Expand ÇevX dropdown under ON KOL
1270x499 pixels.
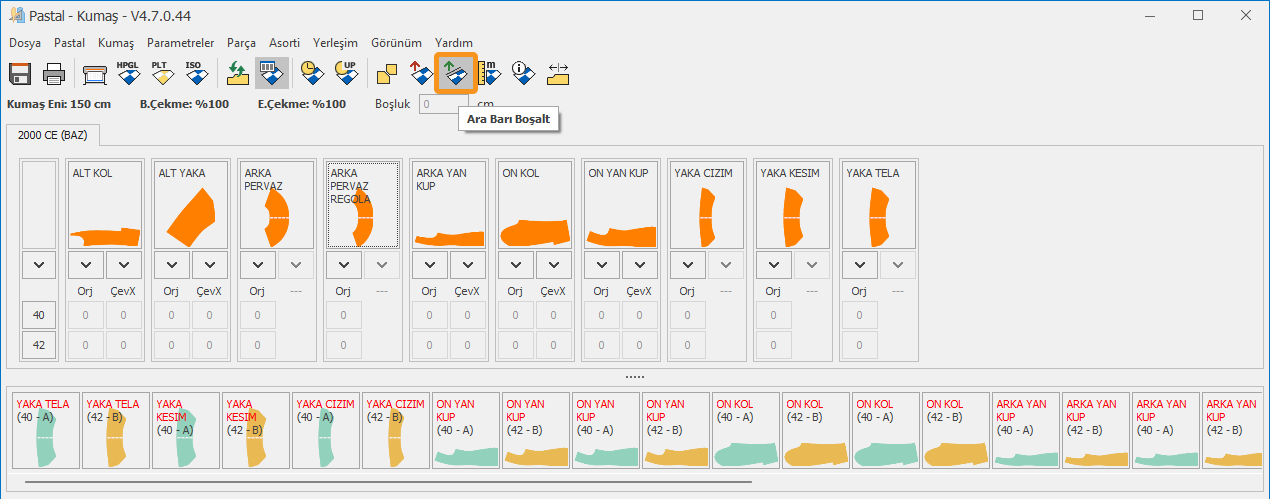point(553,265)
